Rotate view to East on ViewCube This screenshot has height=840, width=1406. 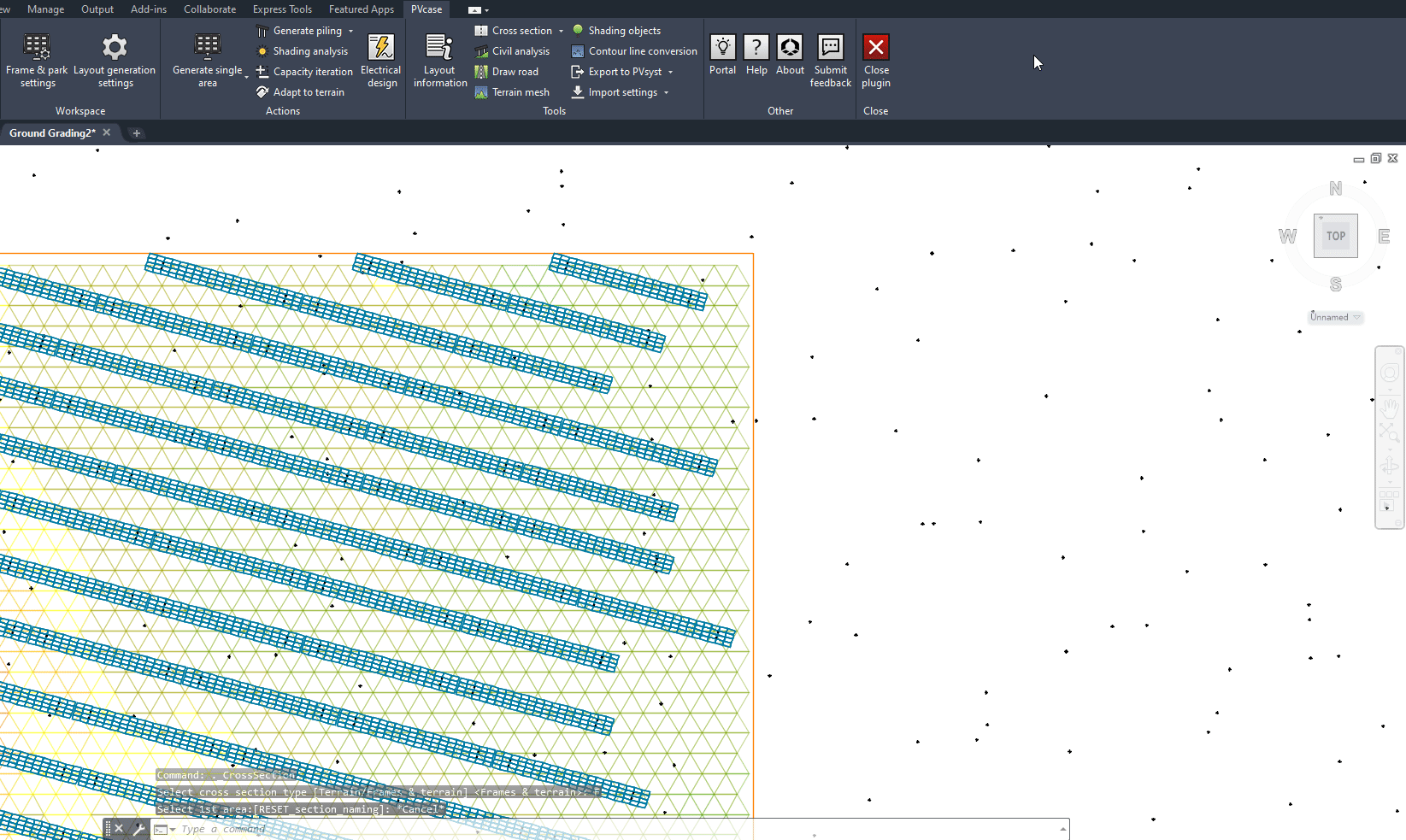(1384, 237)
